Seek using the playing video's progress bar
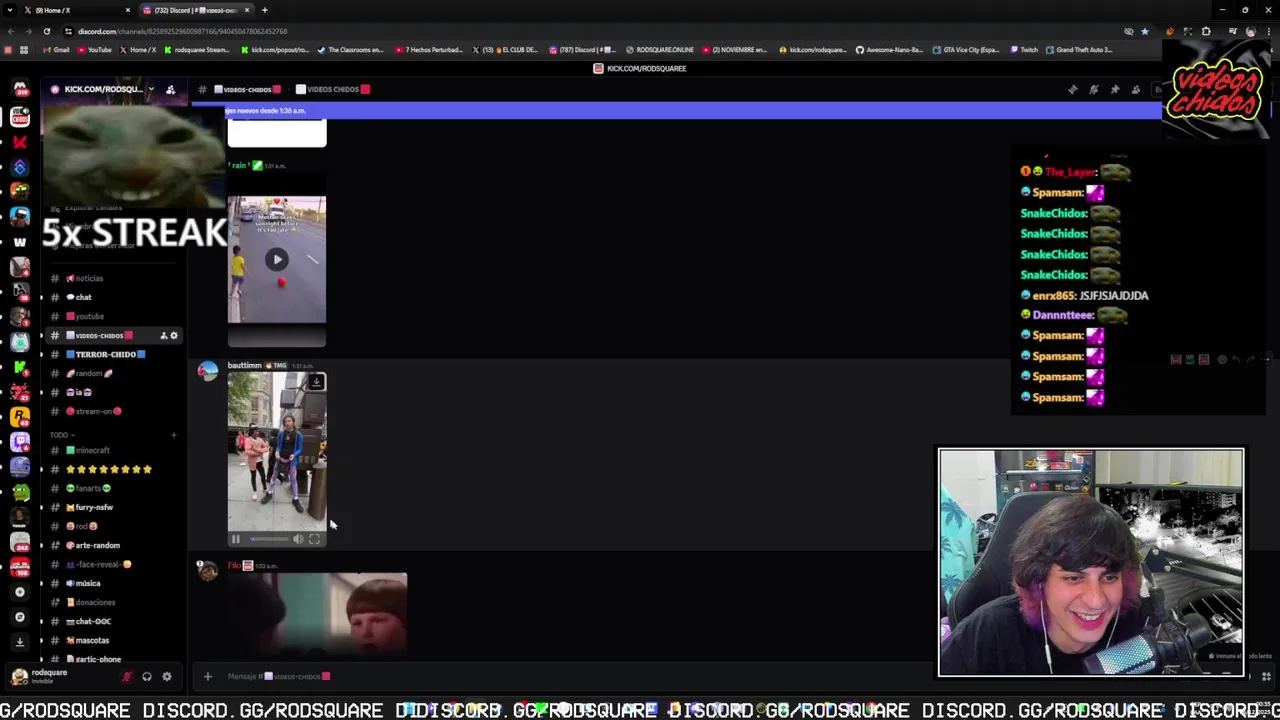The image size is (1280, 720). coord(268,539)
